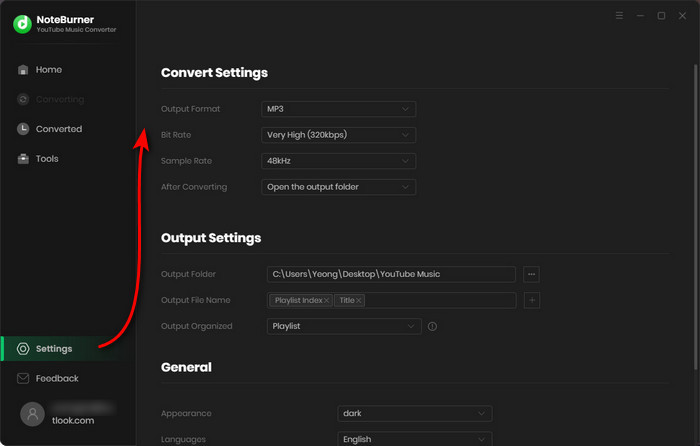Click inside the Output File Name field
Image resolution: width=700 pixels, height=446 pixels.
pyautogui.click(x=392, y=300)
